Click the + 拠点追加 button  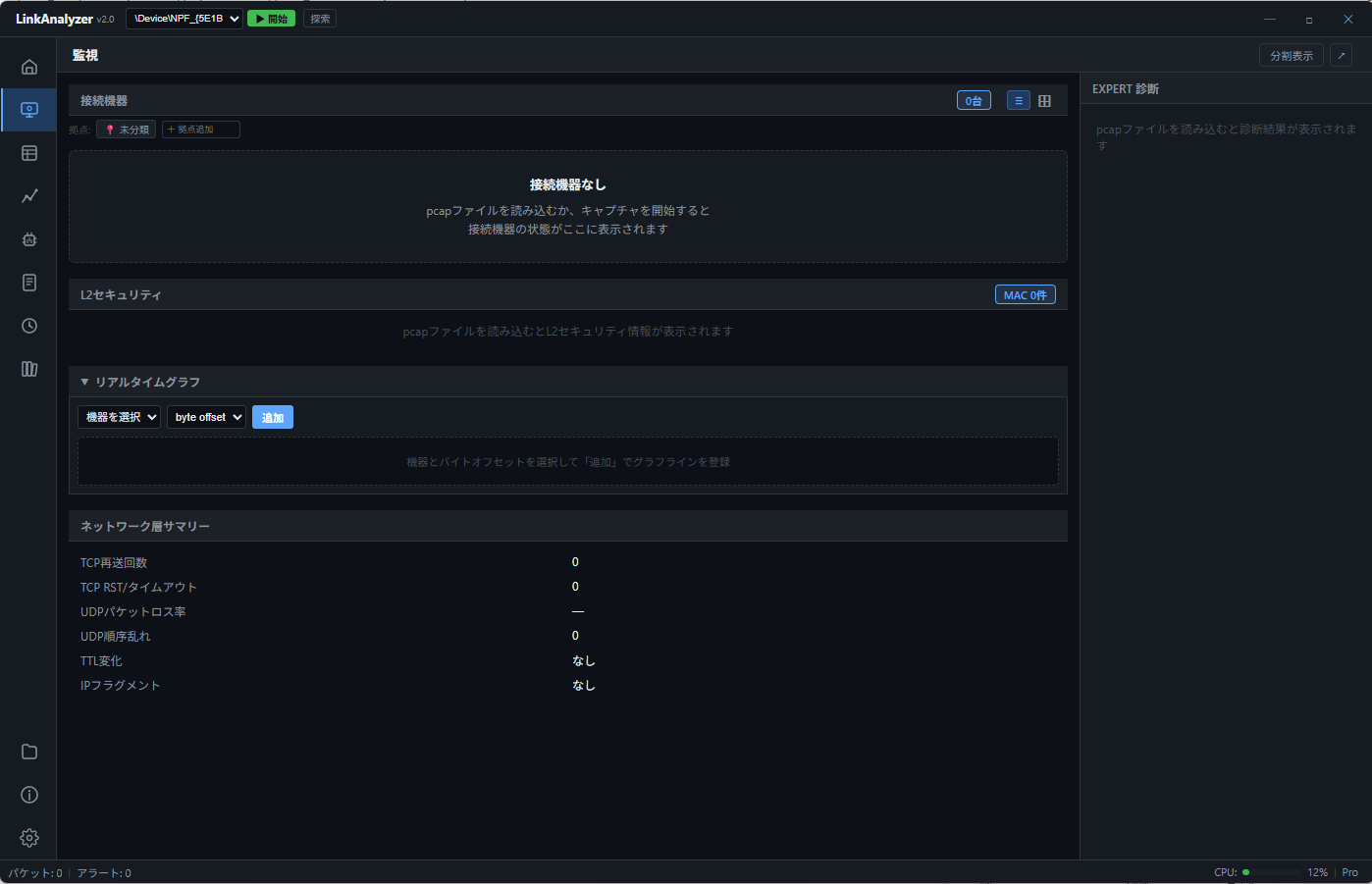[201, 130]
